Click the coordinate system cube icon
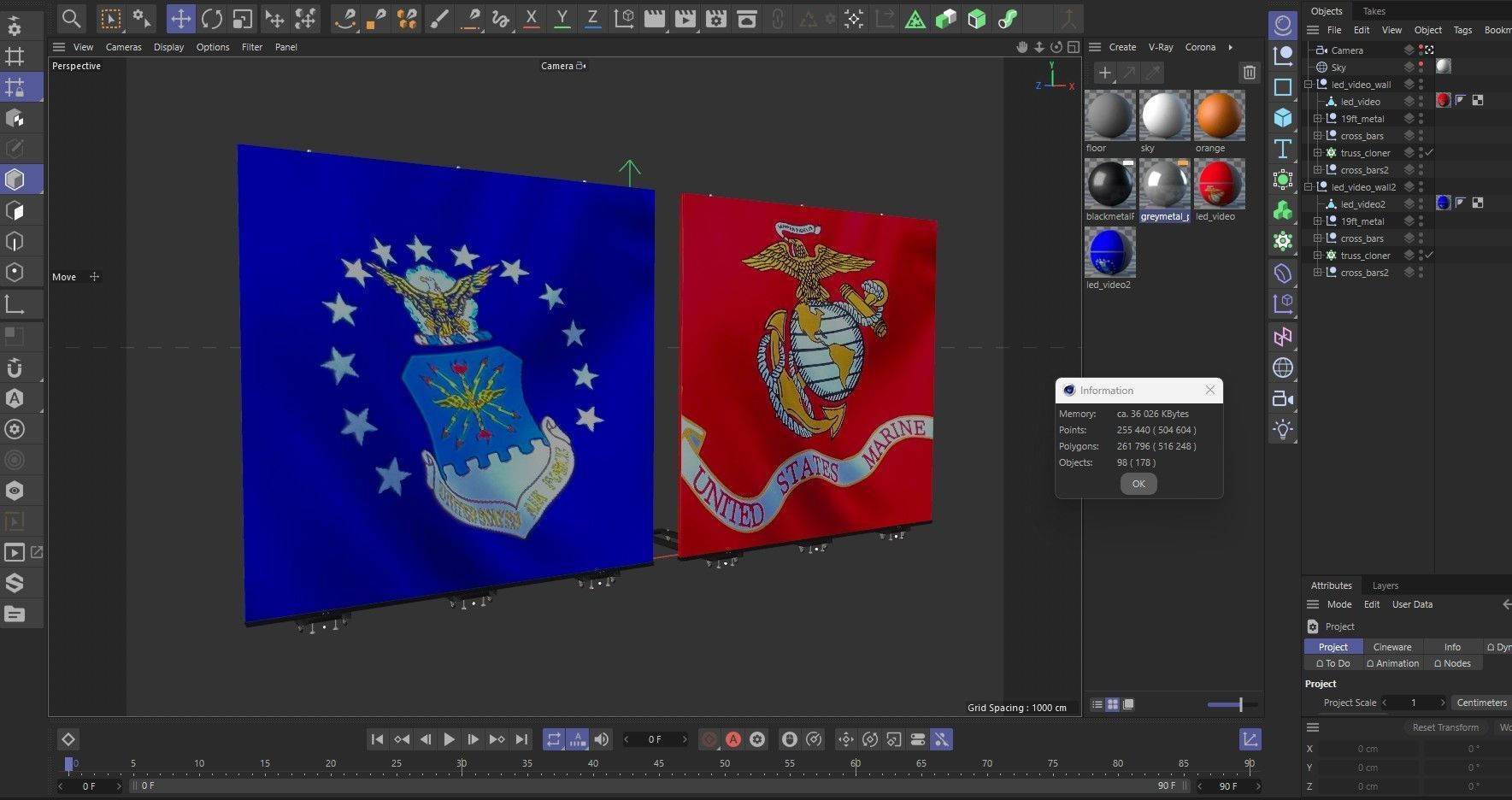The width and height of the screenshot is (1512, 800). (x=624, y=19)
